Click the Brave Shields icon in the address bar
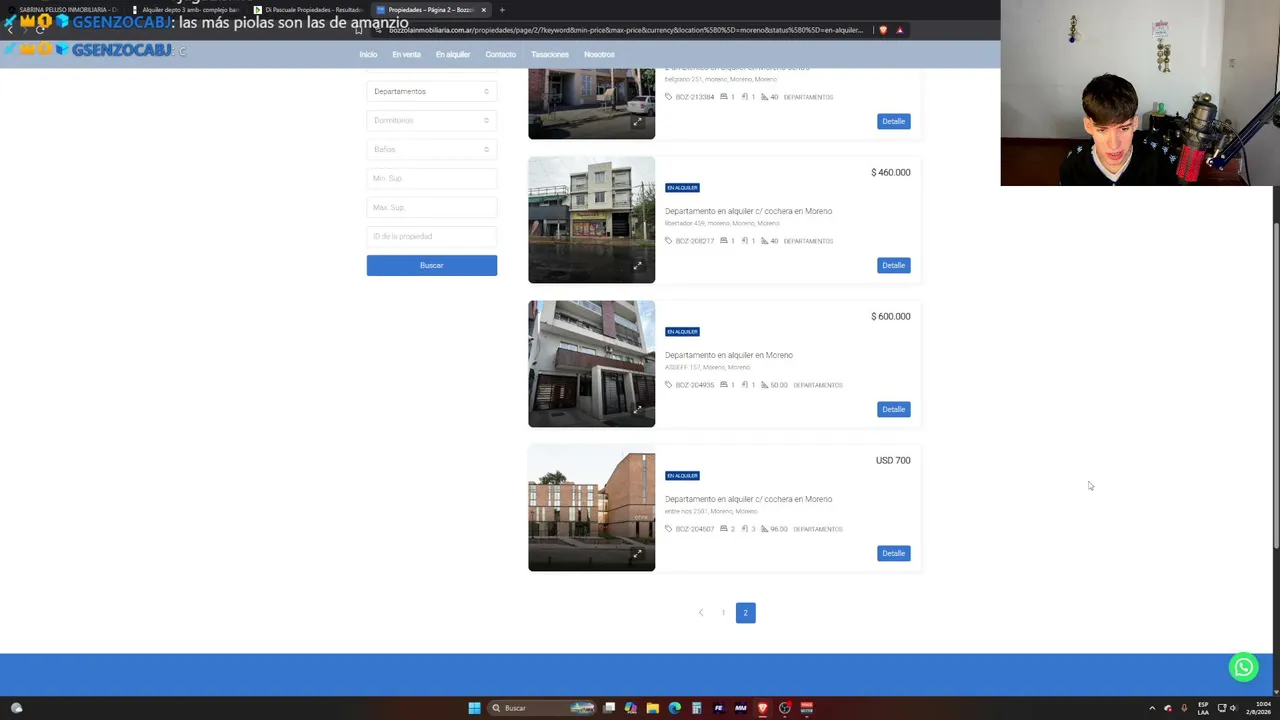This screenshot has width=1280, height=720. click(882, 30)
